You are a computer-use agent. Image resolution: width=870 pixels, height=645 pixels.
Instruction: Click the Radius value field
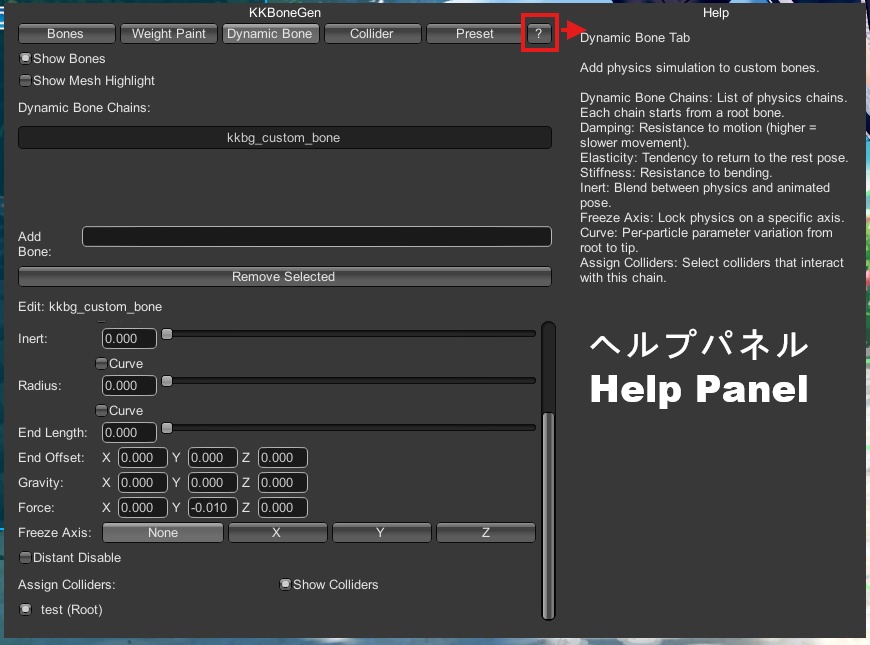tap(129, 386)
